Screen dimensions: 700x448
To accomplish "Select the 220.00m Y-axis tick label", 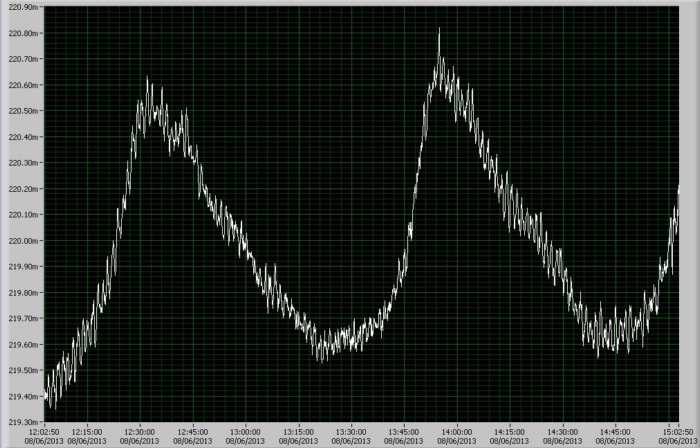I will [22, 241].
